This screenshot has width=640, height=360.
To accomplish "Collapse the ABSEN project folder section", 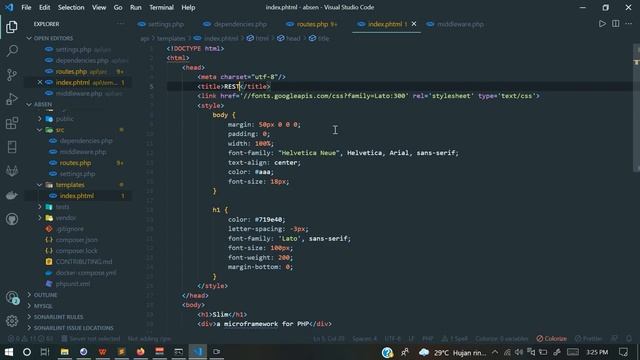I will (42, 104).
